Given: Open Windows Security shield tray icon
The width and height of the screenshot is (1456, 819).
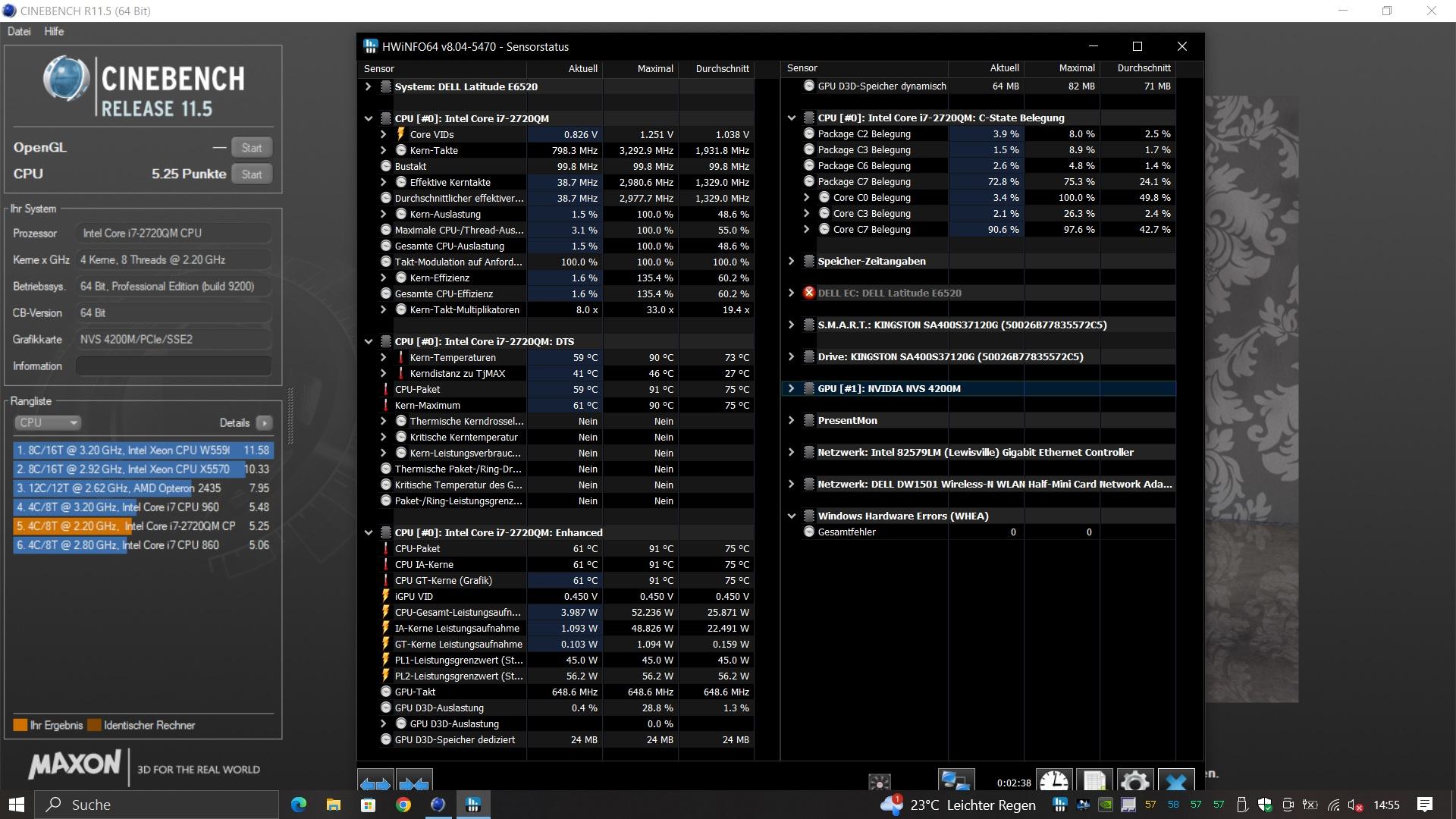Looking at the screenshot, I should [1265, 805].
